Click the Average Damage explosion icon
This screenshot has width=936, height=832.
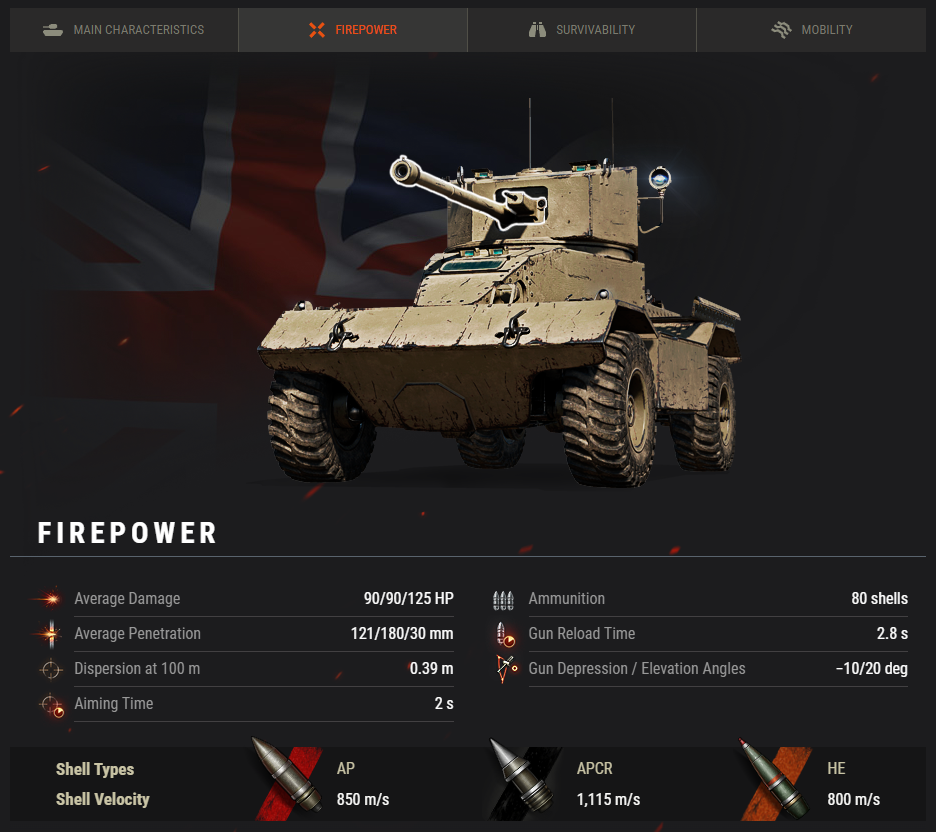click(50, 599)
